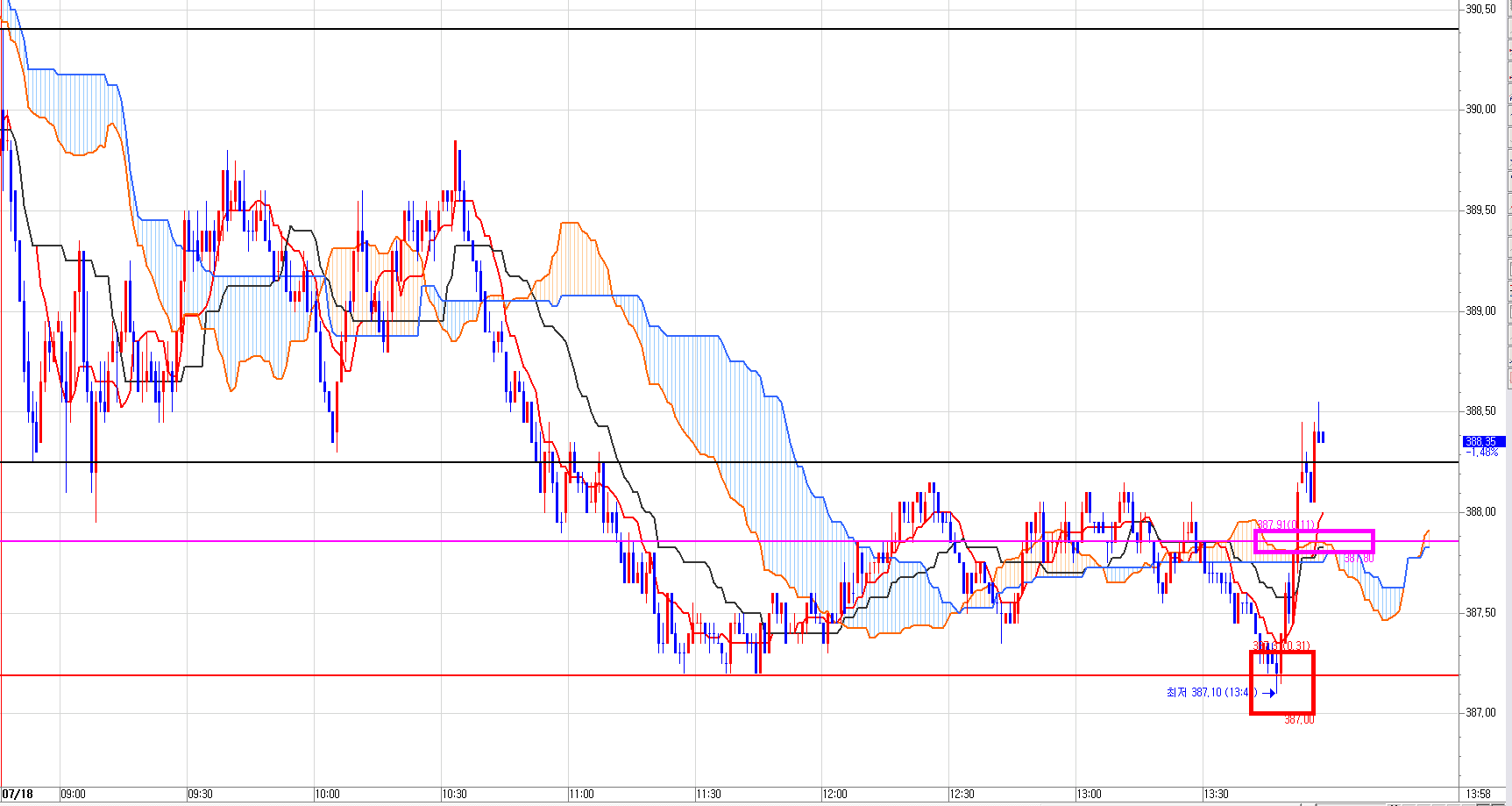Click the 390,50 price axis label
The image size is (1512, 806).
coord(1481,9)
